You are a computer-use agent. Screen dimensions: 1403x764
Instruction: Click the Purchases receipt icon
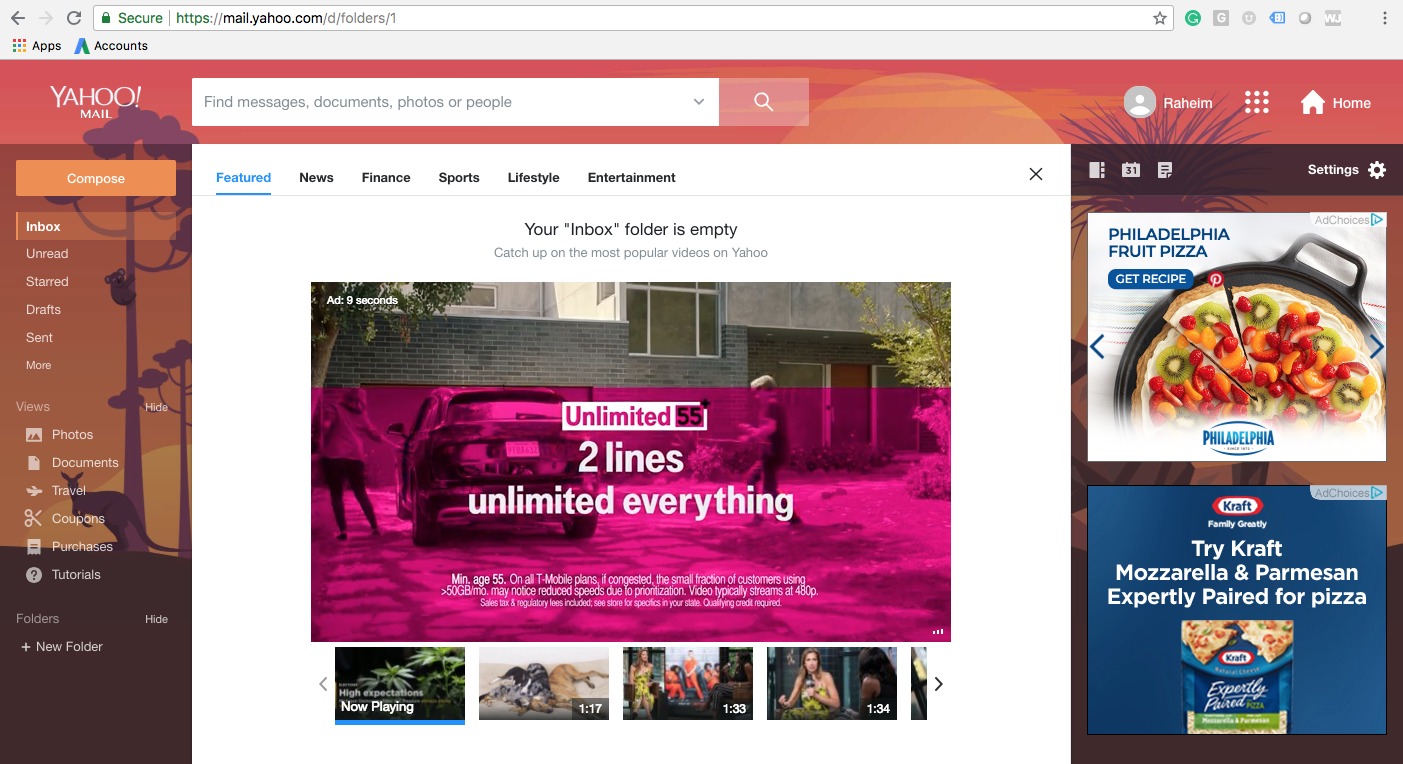pos(34,547)
